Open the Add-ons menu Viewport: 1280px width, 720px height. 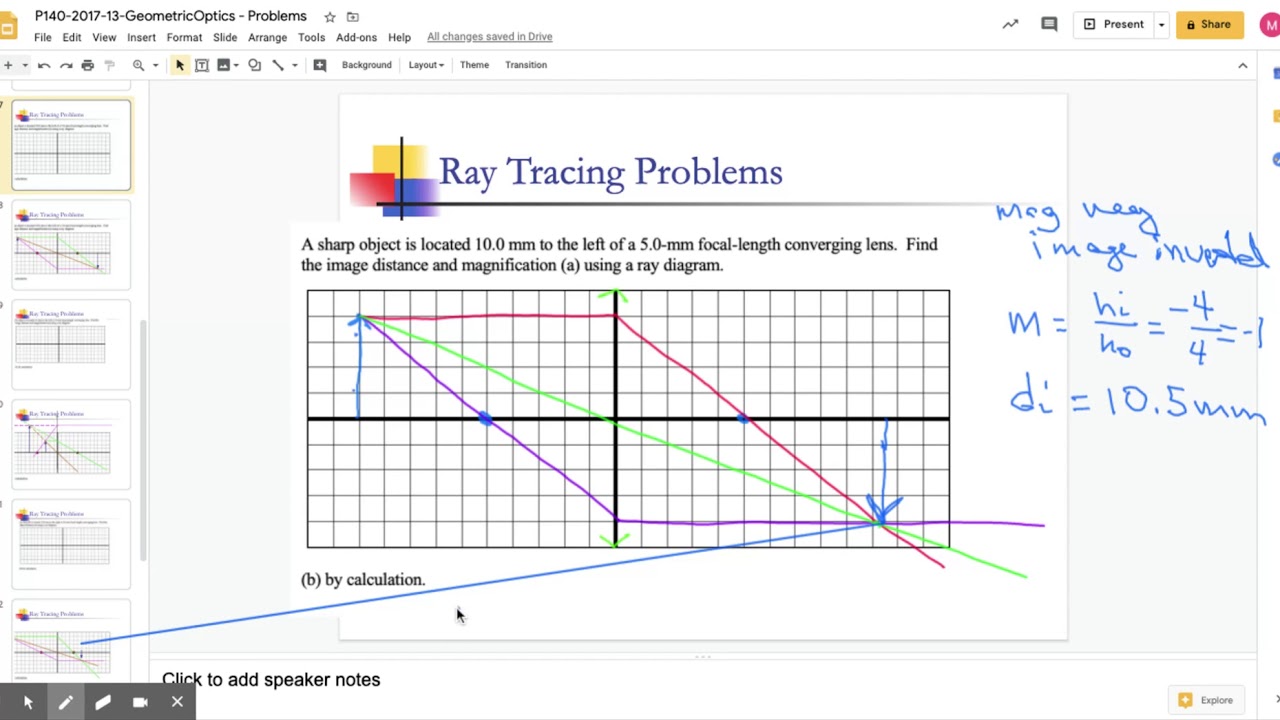click(x=357, y=37)
